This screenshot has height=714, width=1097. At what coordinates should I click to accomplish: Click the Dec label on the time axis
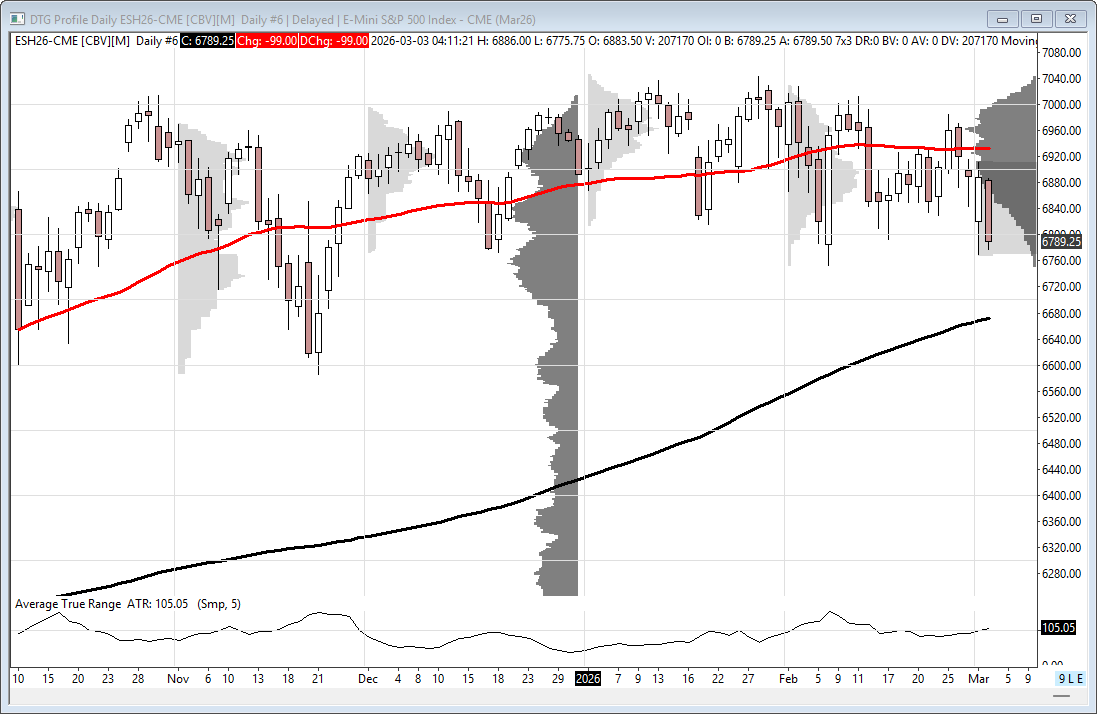click(368, 678)
